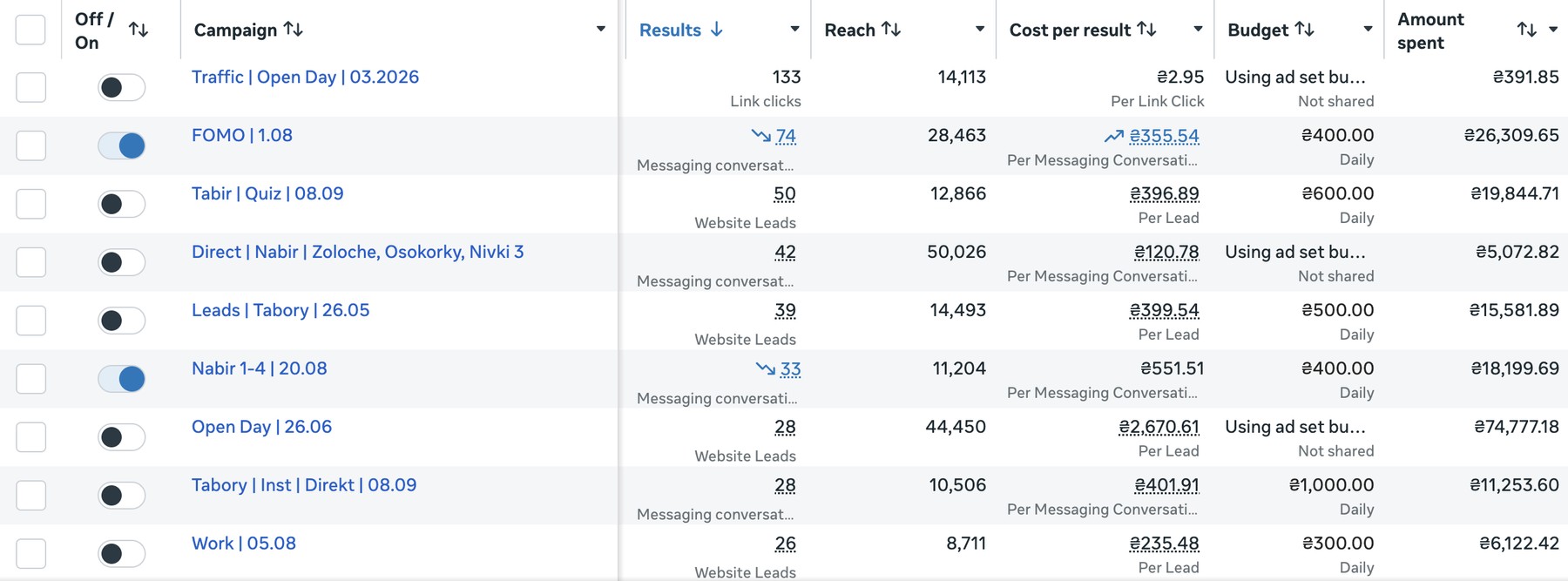Switch on Open Day | 26.06 campaign
This screenshot has width=1568, height=581.
[121, 437]
